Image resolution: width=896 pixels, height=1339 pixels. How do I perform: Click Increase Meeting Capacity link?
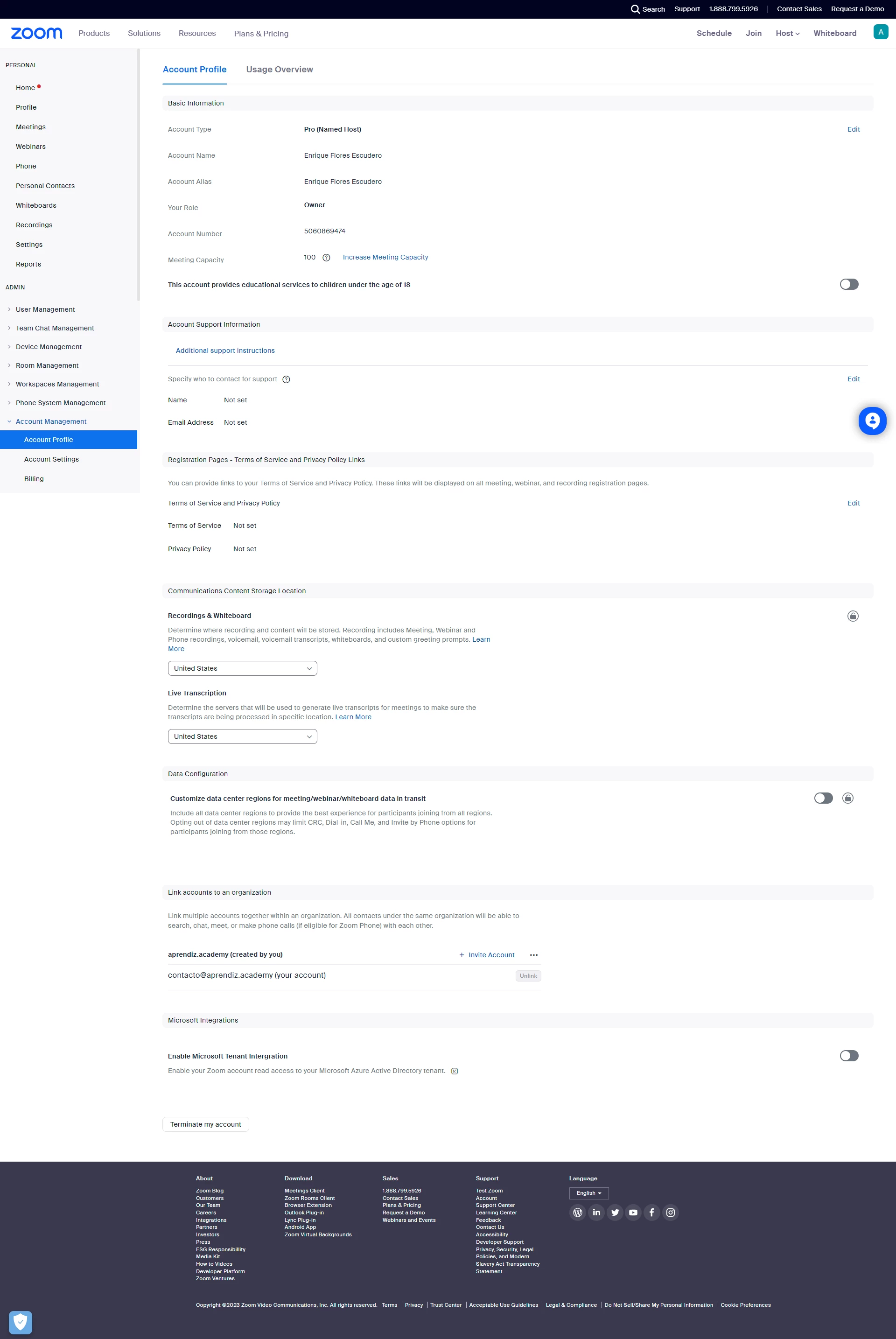[x=385, y=257]
